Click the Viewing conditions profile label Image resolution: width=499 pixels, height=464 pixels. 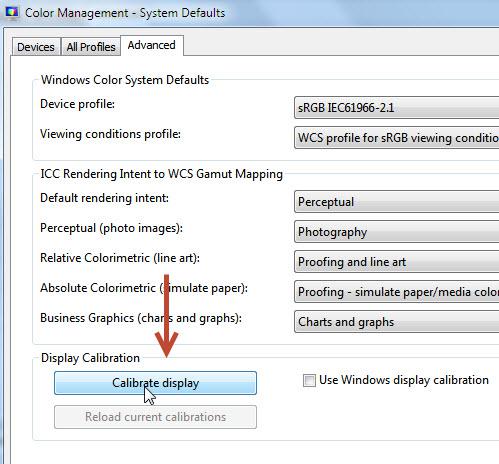(110, 134)
